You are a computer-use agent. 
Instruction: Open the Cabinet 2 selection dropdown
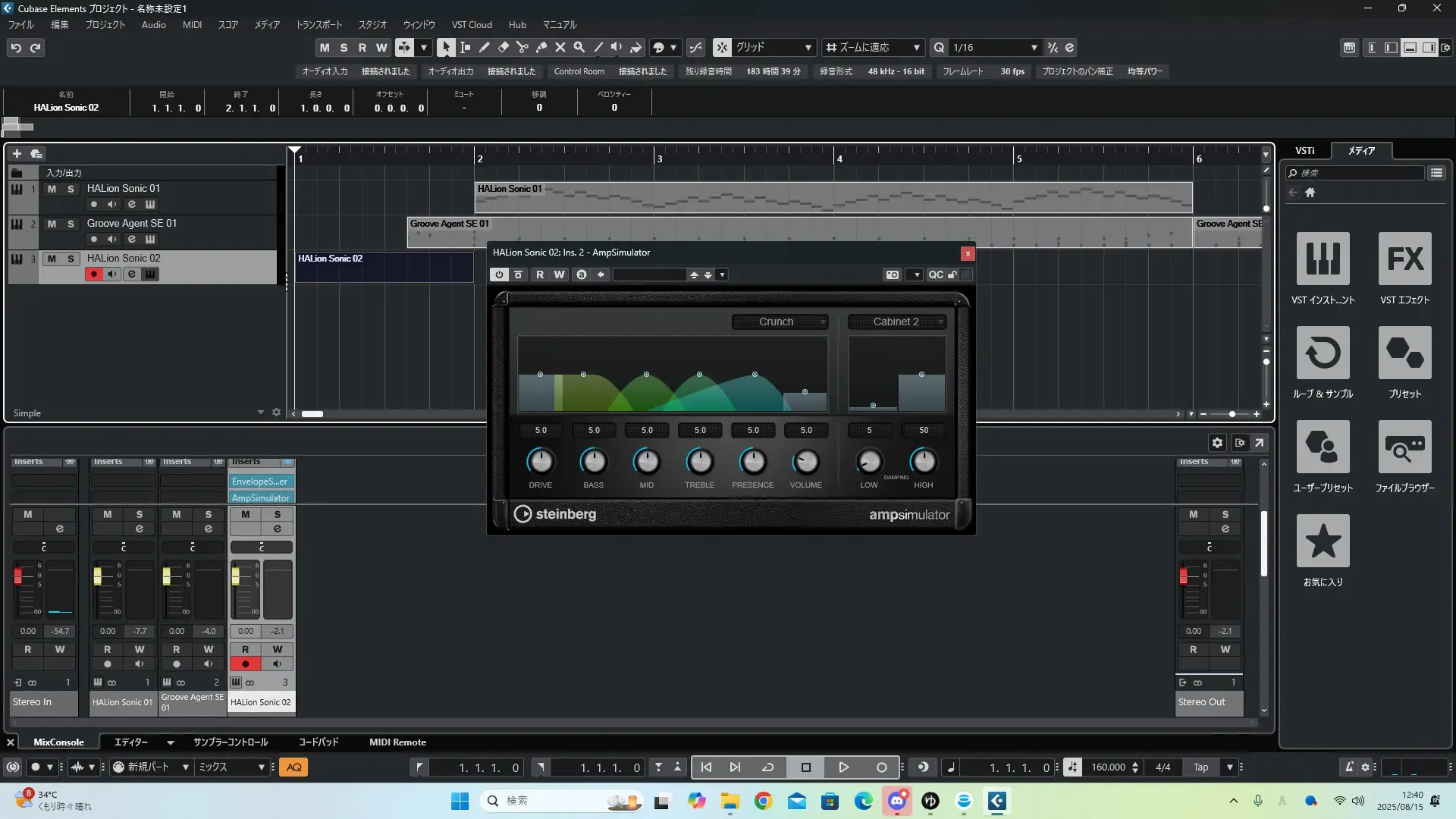coord(897,322)
